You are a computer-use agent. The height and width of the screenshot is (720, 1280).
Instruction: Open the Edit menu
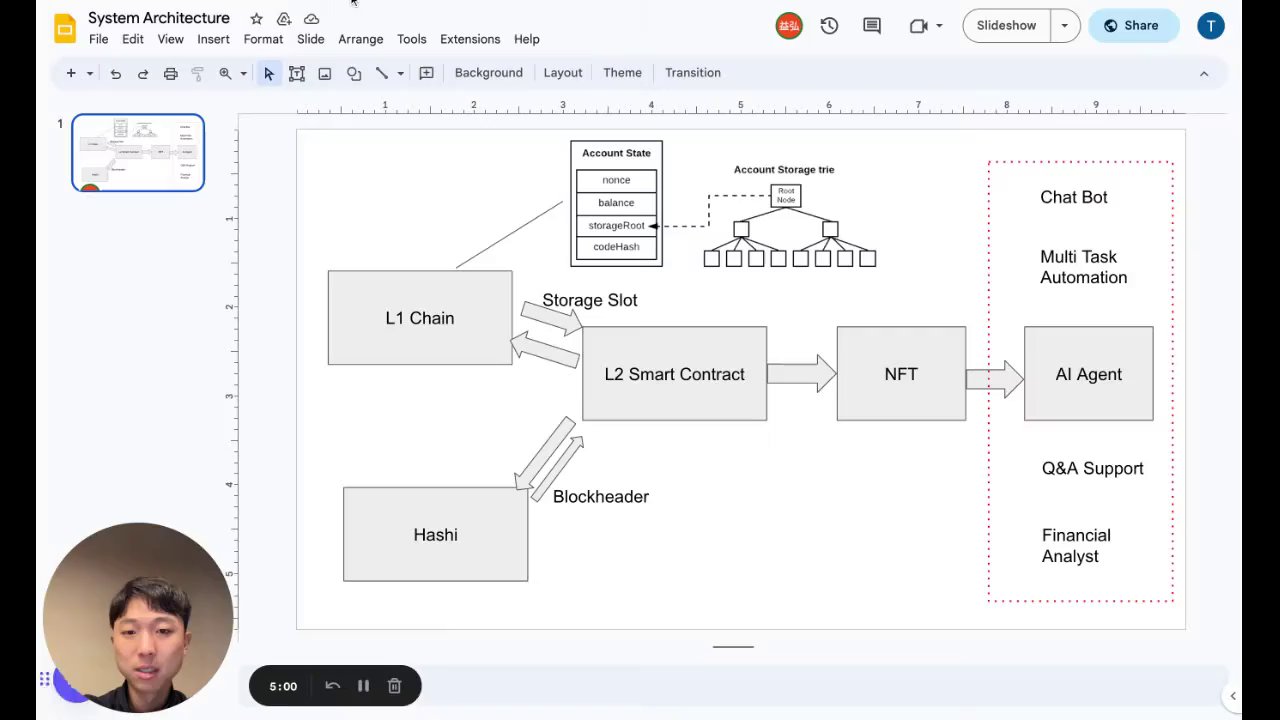133,39
